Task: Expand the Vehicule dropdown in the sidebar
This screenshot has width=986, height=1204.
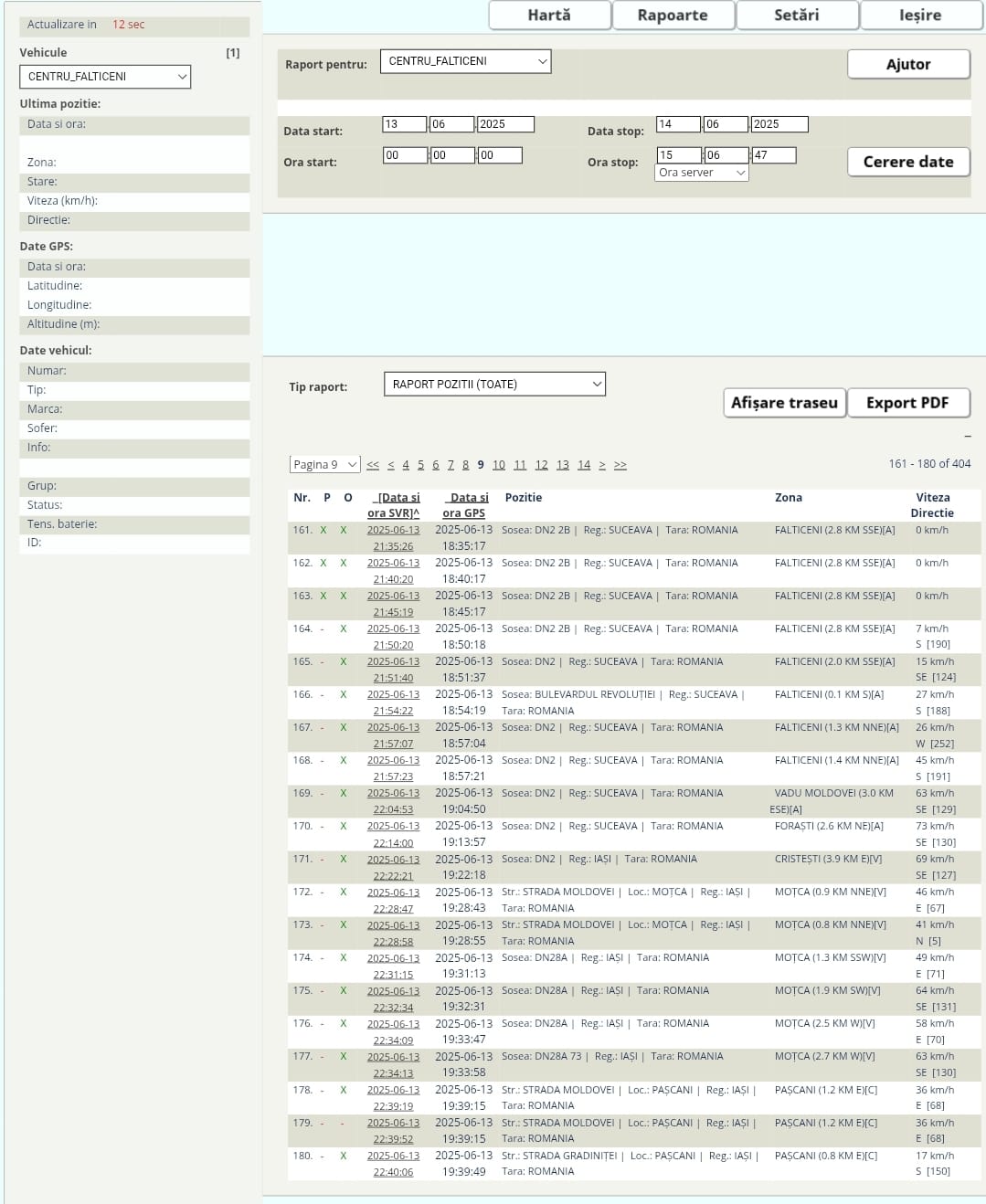Action: (105, 77)
